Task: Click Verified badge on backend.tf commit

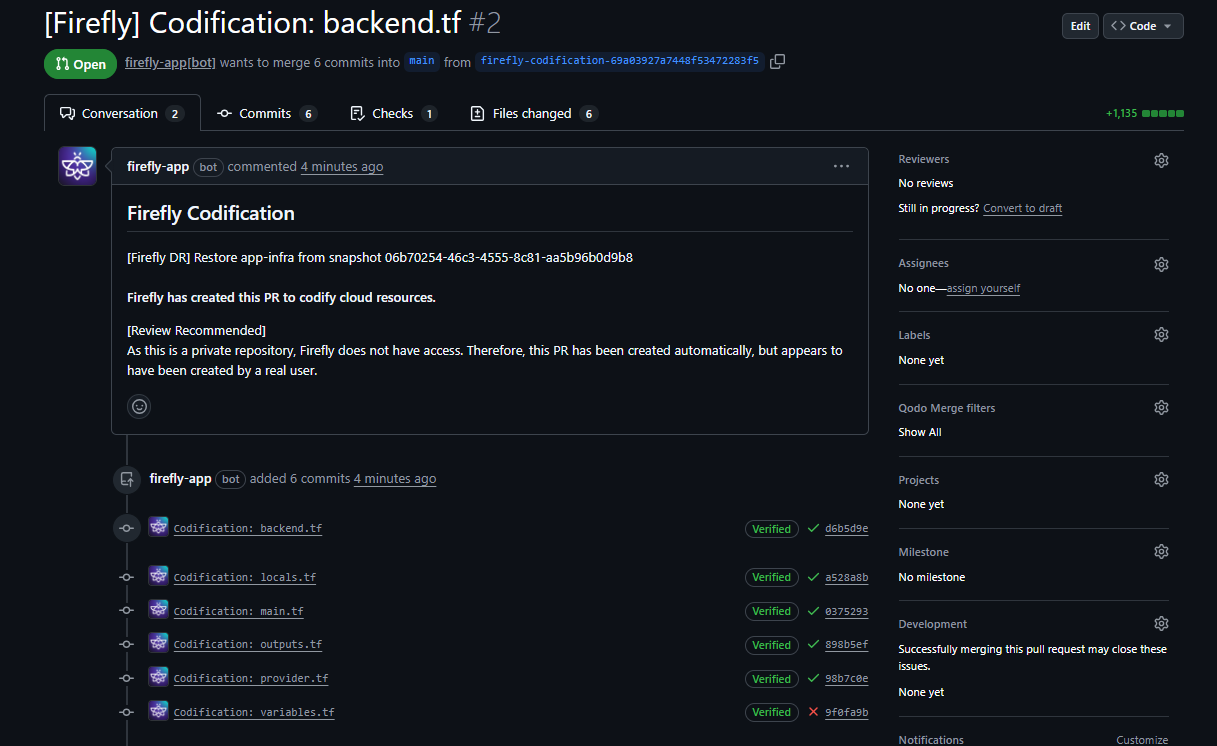Action: (x=772, y=529)
